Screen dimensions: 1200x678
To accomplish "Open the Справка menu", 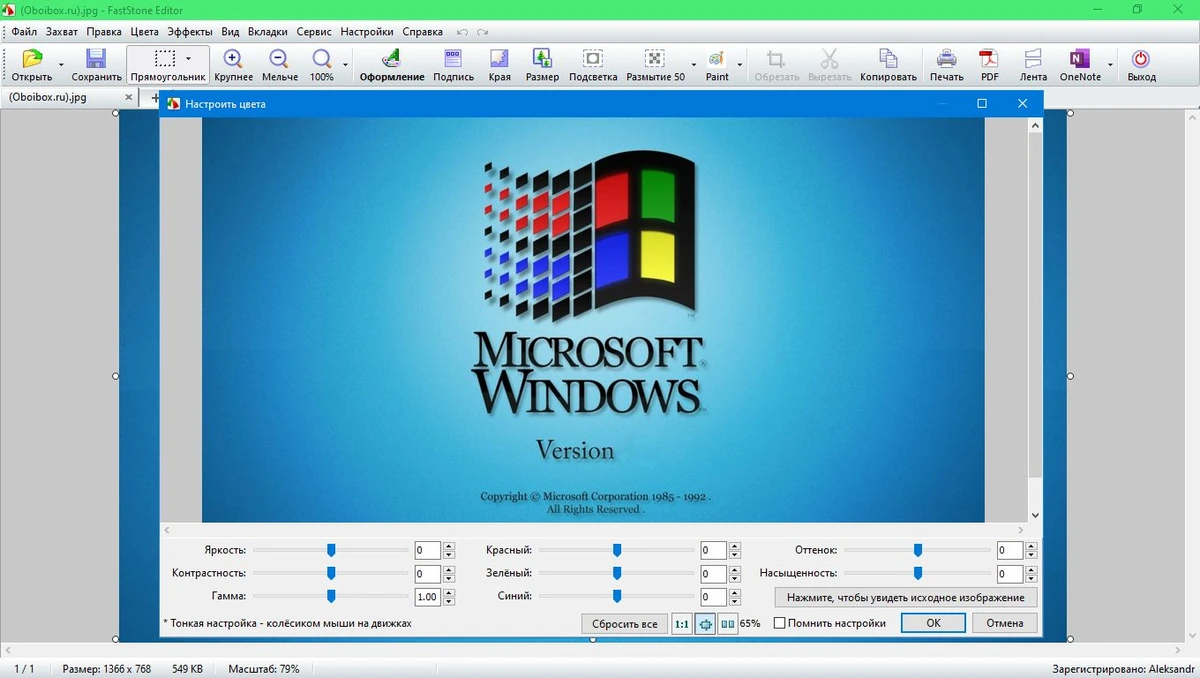I will pos(422,32).
